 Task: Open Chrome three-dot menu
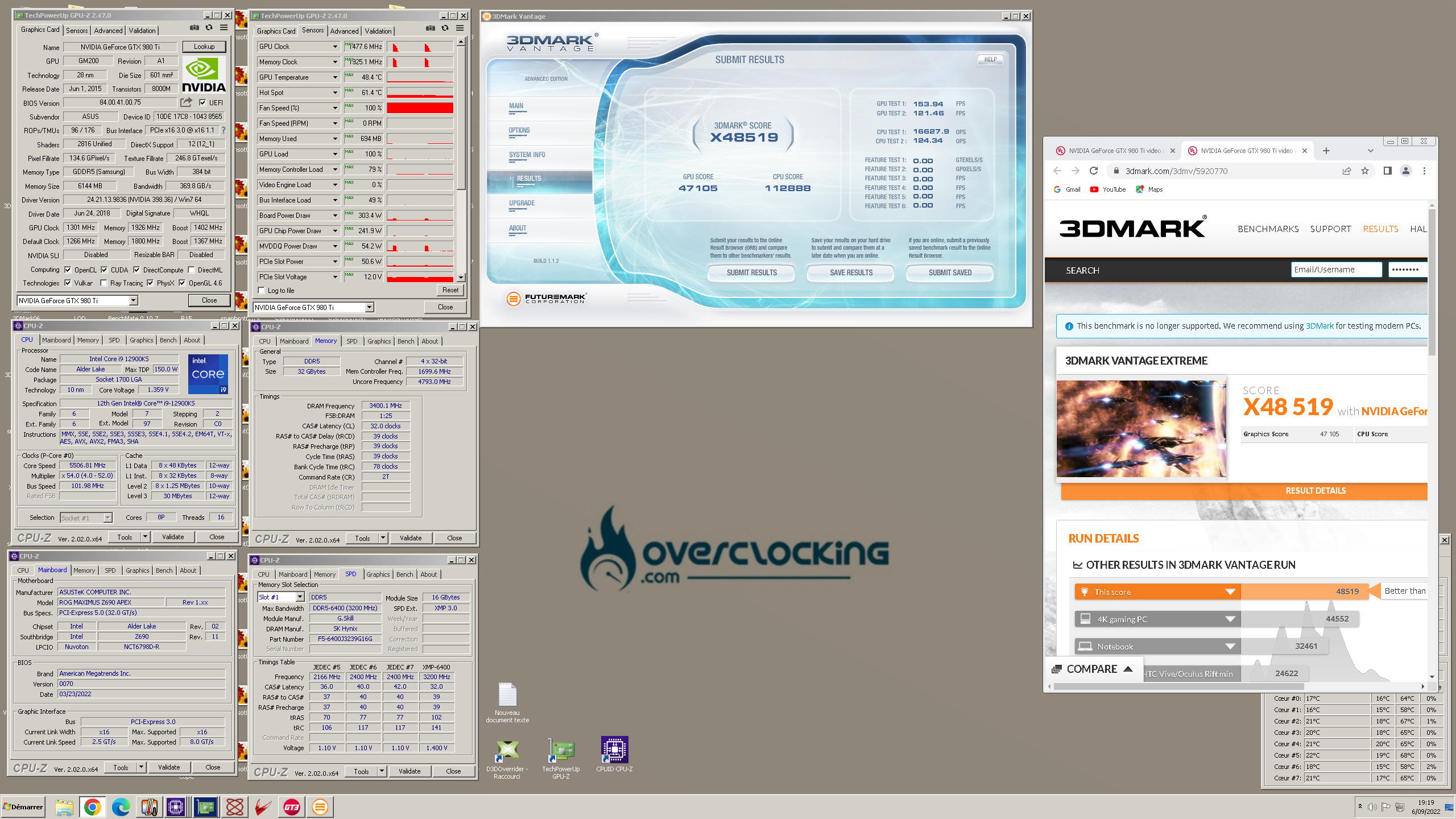pyautogui.click(x=1424, y=171)
